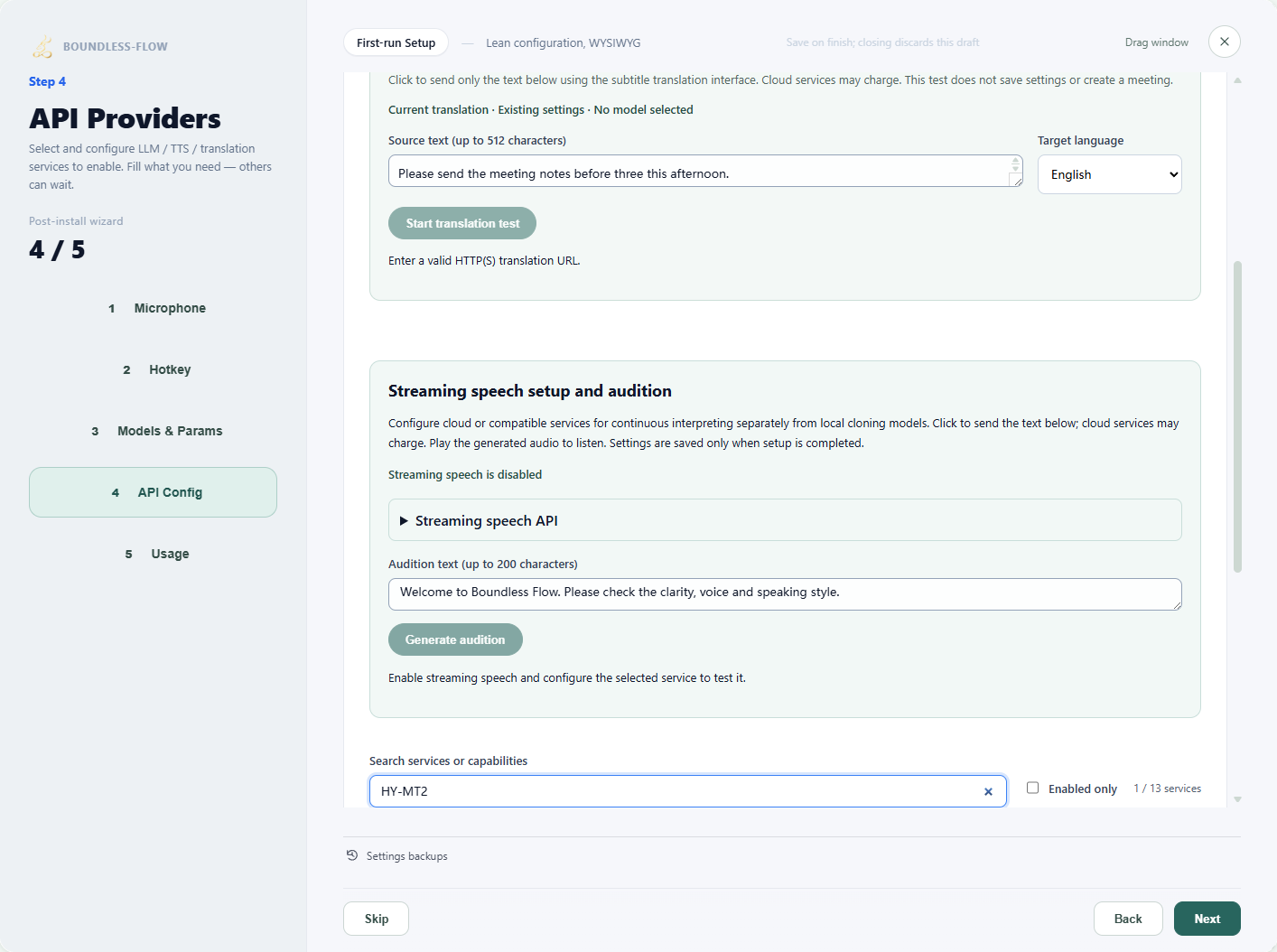Expand the Streaming speech API section
1277x952 pixels.
pyautogui.click(x=785, y=520)
